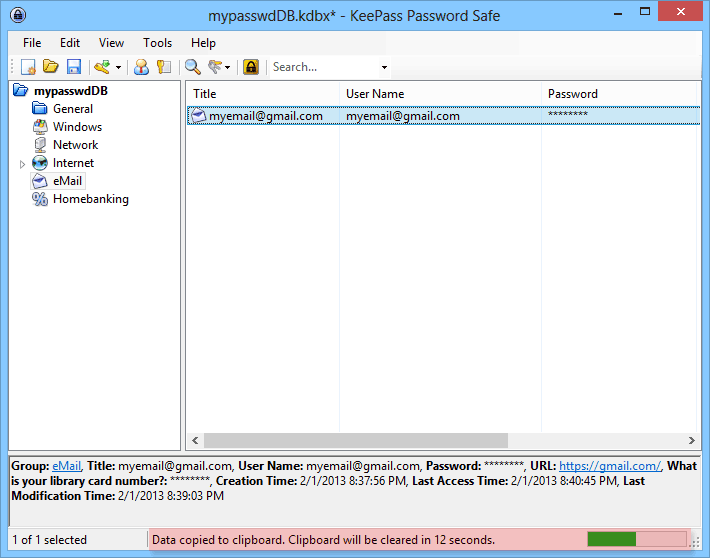Viewport: 710px width, 558px height.
Task: Click the mypasswdDB open-folder icon
Action: click(20, 91)
